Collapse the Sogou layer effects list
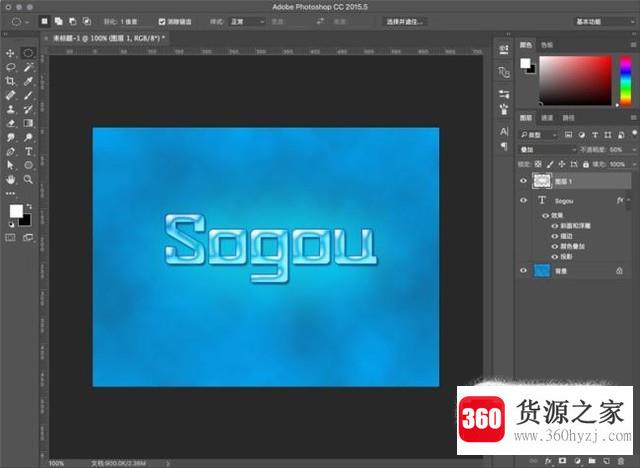The width and height of the screenshot is (640, 468). pyautogui.click(x=629, y=200)
